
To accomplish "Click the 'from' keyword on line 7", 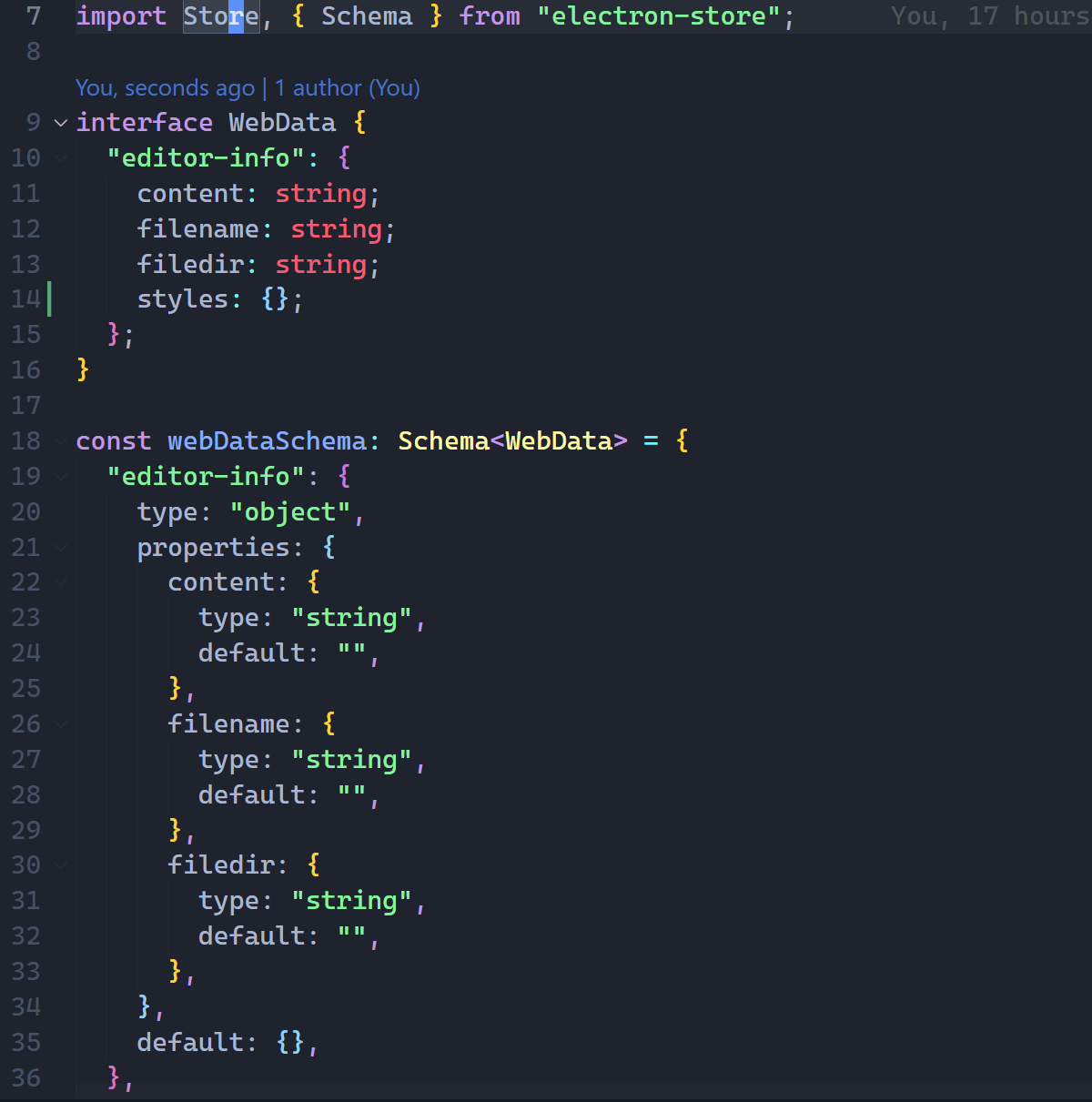I will (x=490, y=16).
